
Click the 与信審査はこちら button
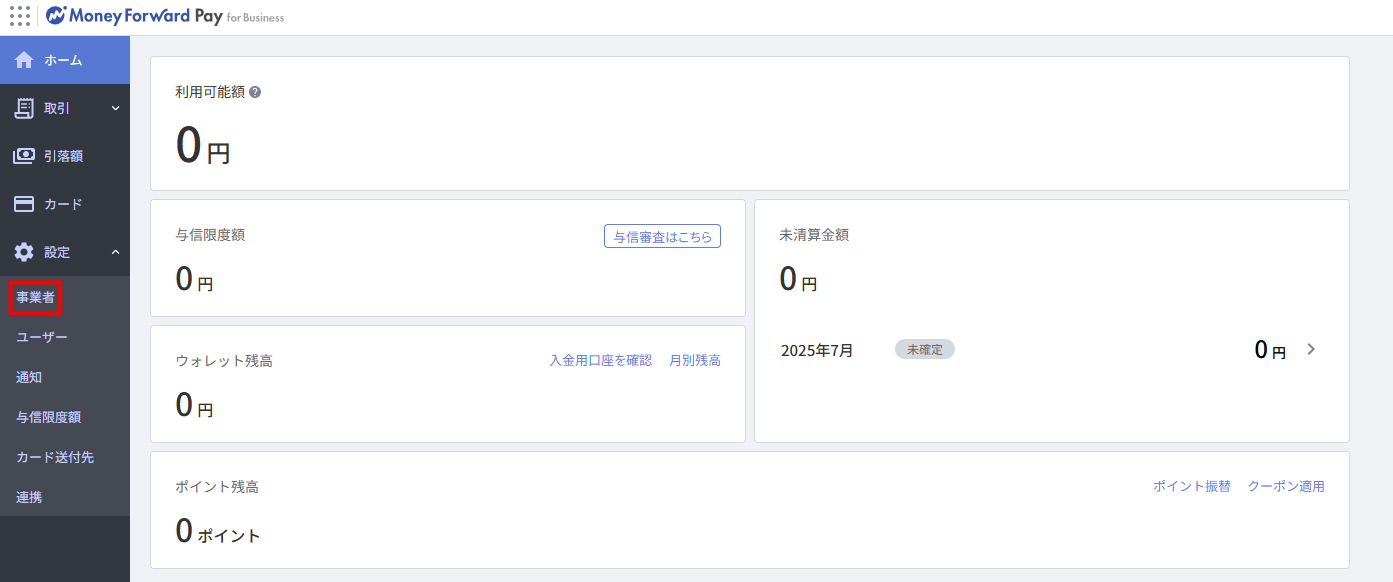coord(662,236)
